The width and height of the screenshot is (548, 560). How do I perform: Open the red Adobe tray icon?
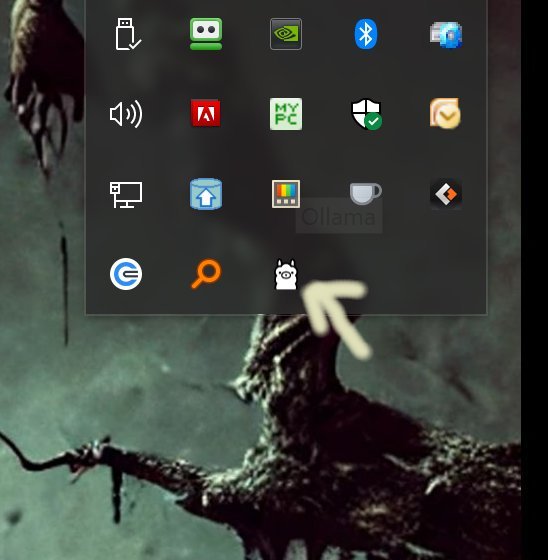click(x=205, y=113)
